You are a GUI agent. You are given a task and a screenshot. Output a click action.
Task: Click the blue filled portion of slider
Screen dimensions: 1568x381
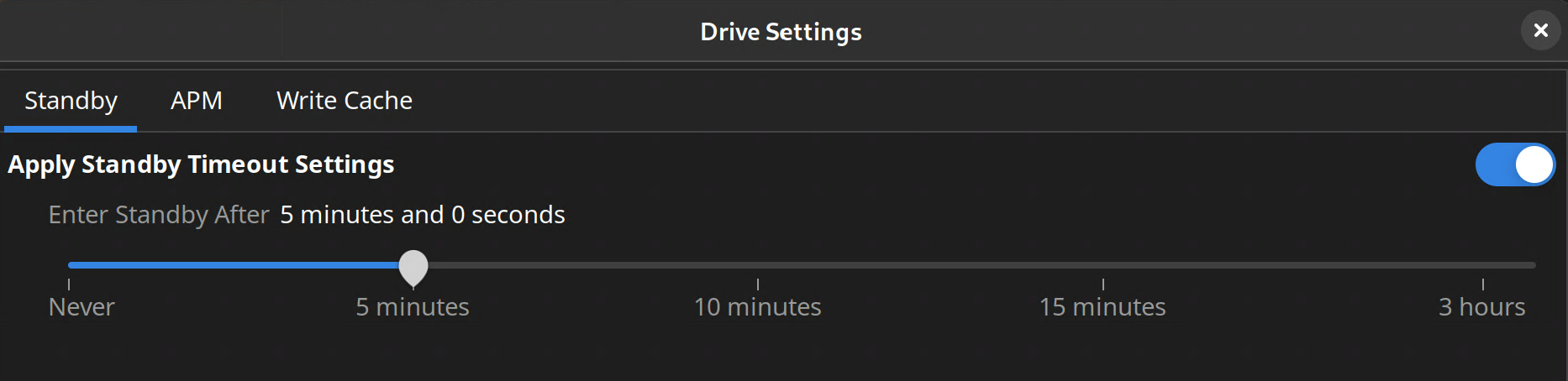[234, 265]
